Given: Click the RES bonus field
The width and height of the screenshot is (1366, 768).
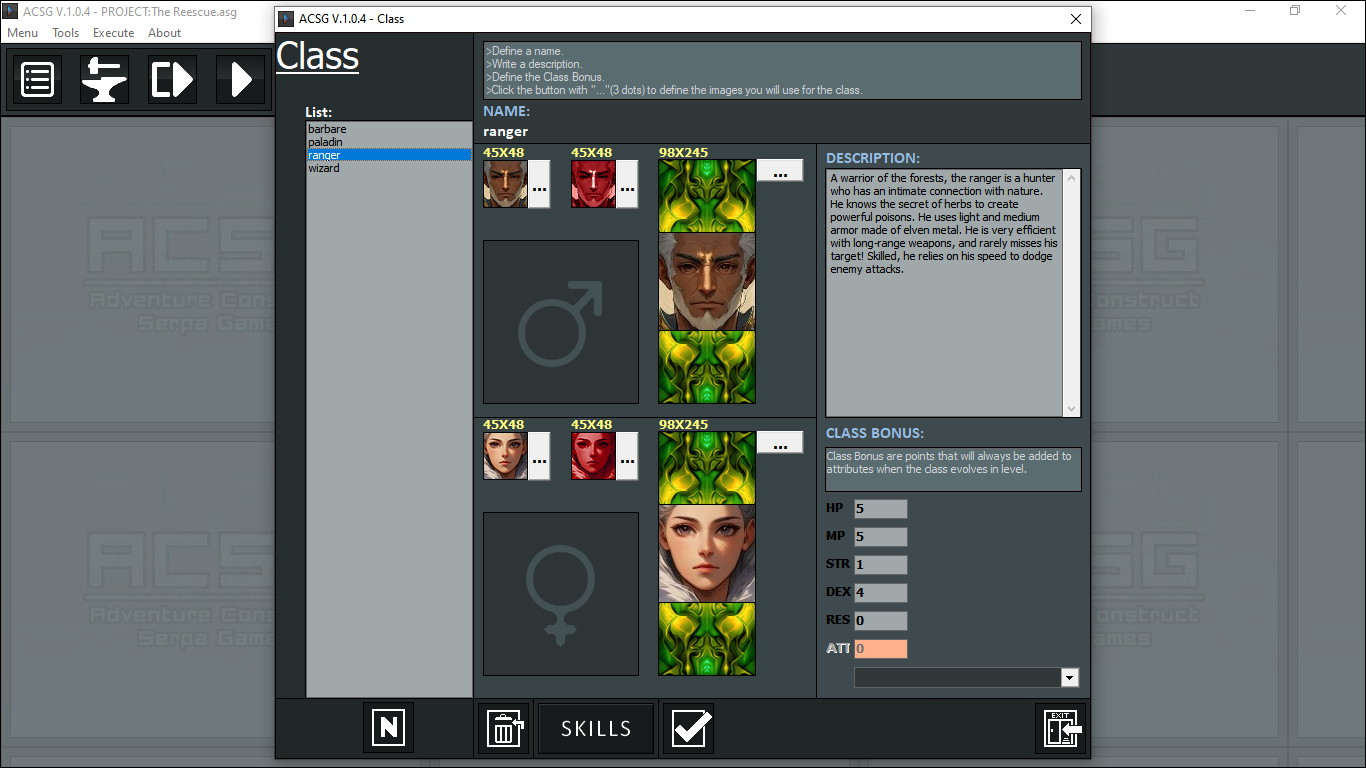Looking at the screenshot, I should 881,620.
